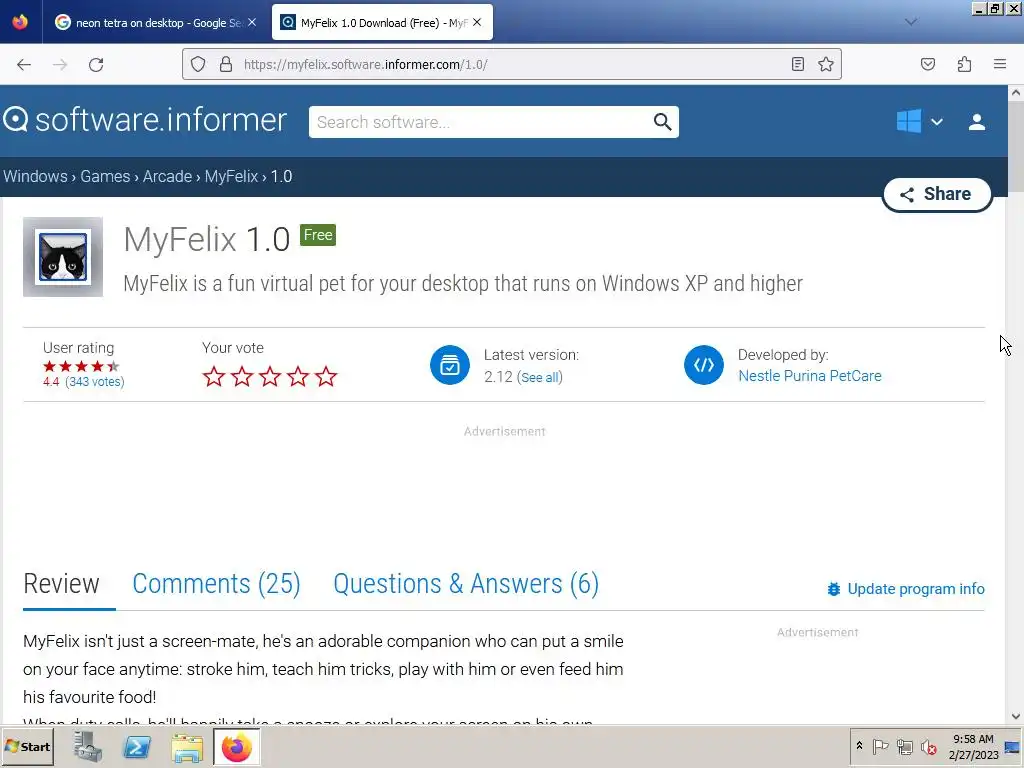Open the MyFelix breadcrumb link
1024x768 pixels.
[x=231, y=176]
